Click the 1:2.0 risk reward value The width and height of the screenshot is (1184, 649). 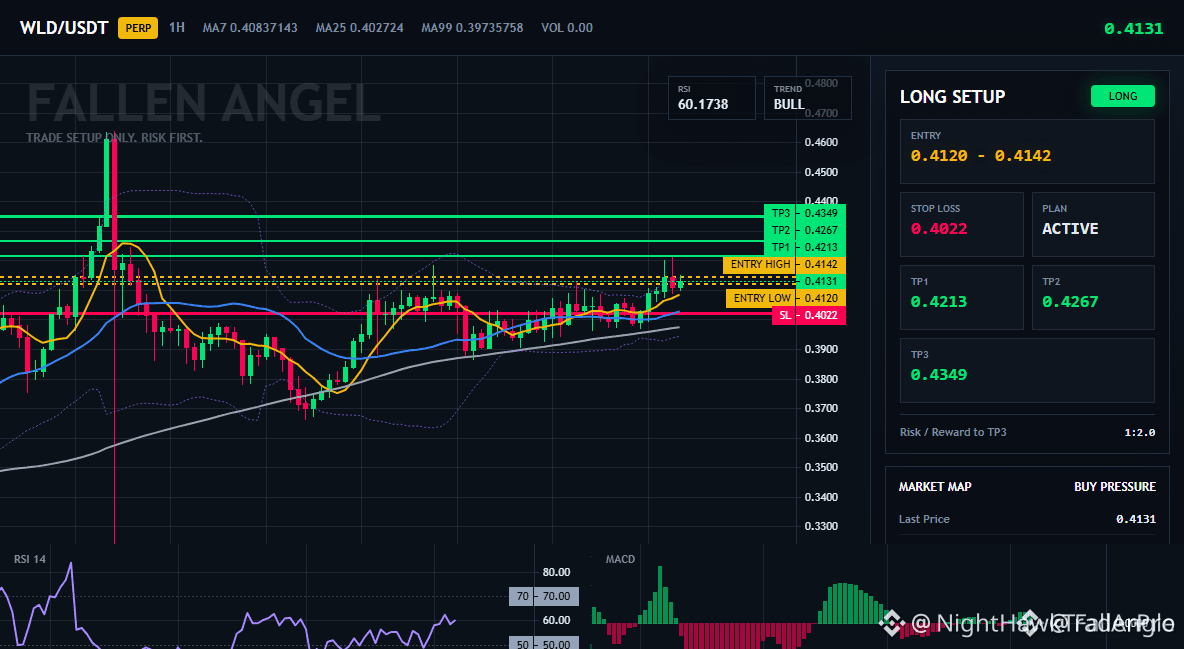(x=1139, y=433)
